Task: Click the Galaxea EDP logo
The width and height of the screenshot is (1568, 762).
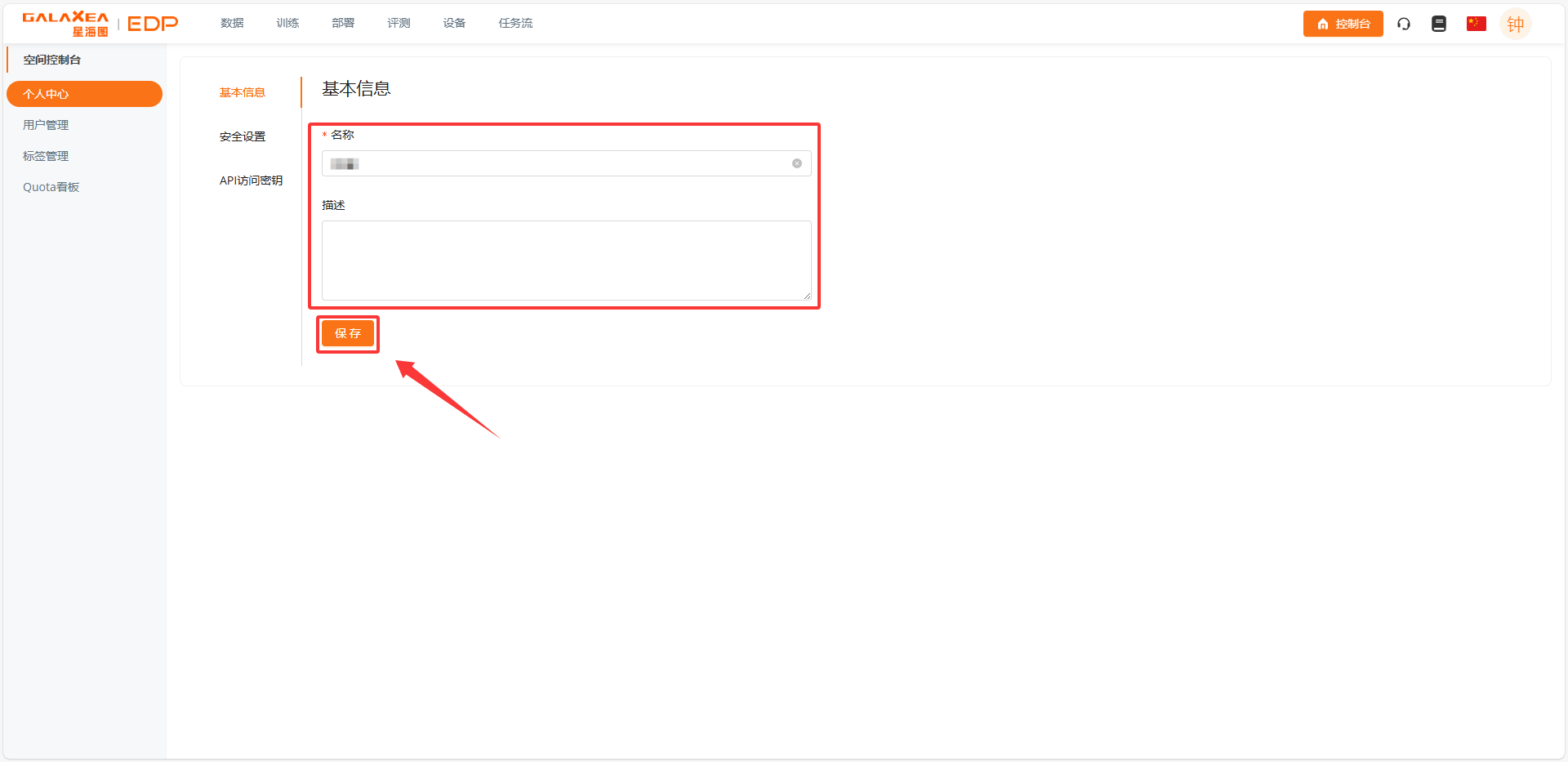Action: 100,24
